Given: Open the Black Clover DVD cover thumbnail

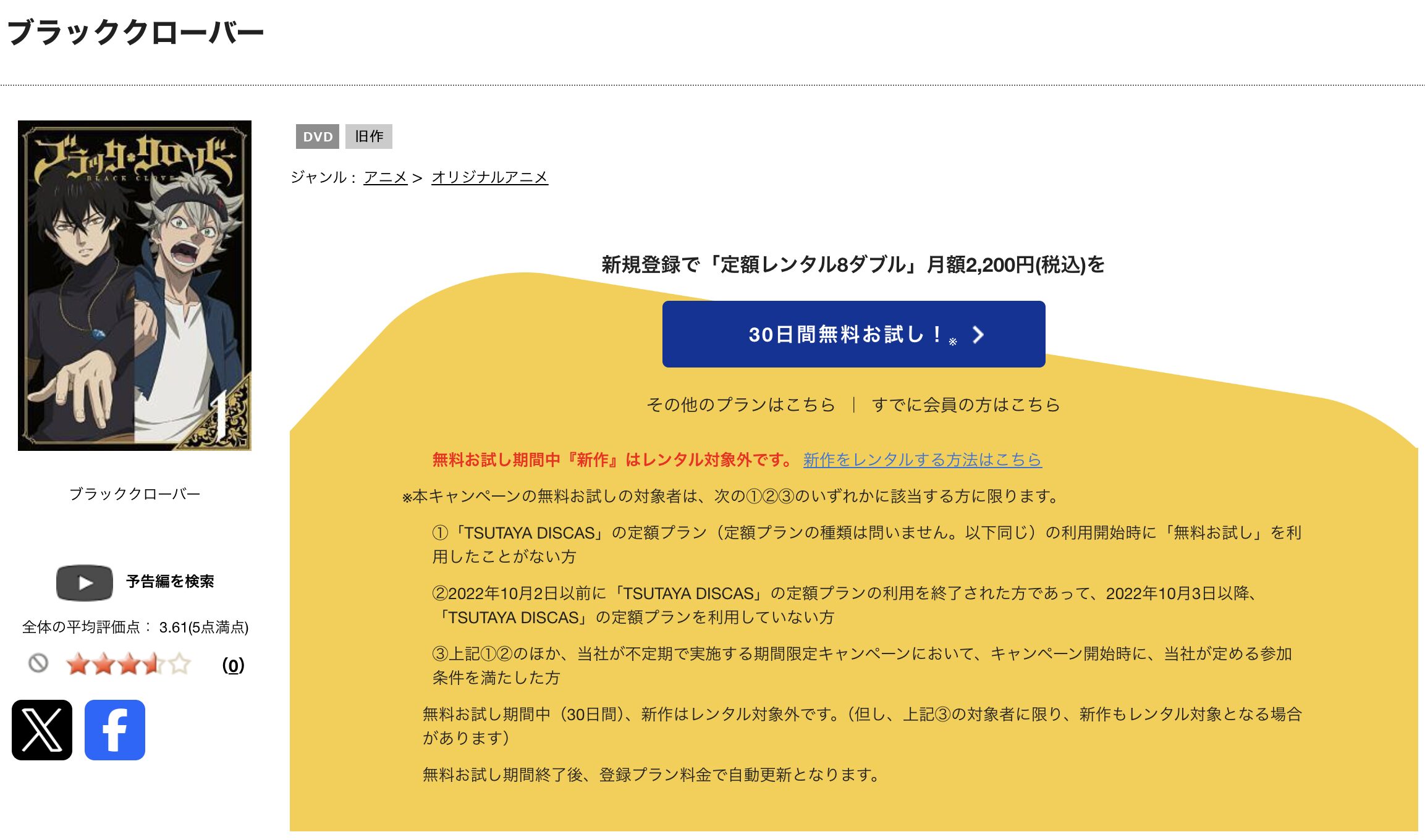Looking at the screenshot, I should point(135,285).
